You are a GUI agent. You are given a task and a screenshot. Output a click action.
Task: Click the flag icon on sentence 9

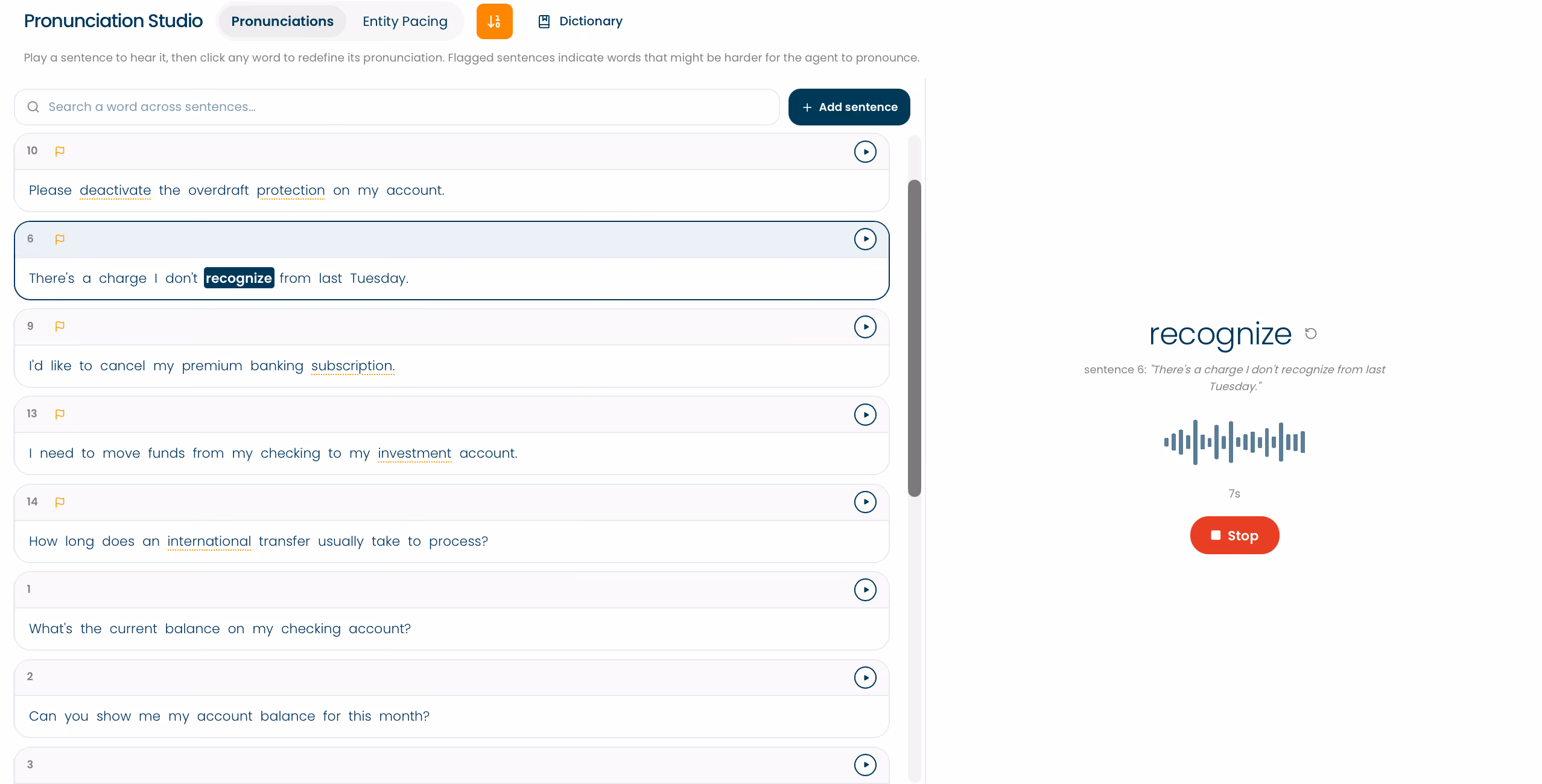click(x=60, y=326)
